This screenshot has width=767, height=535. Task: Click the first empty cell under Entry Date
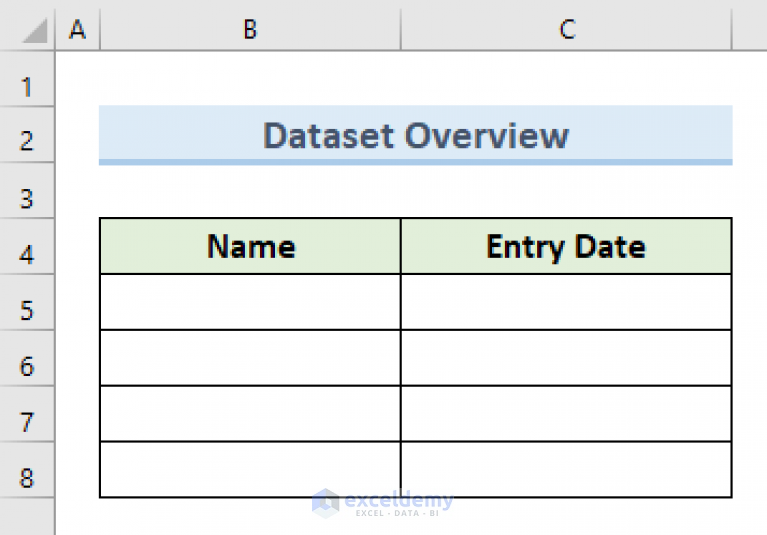(566, 302)
